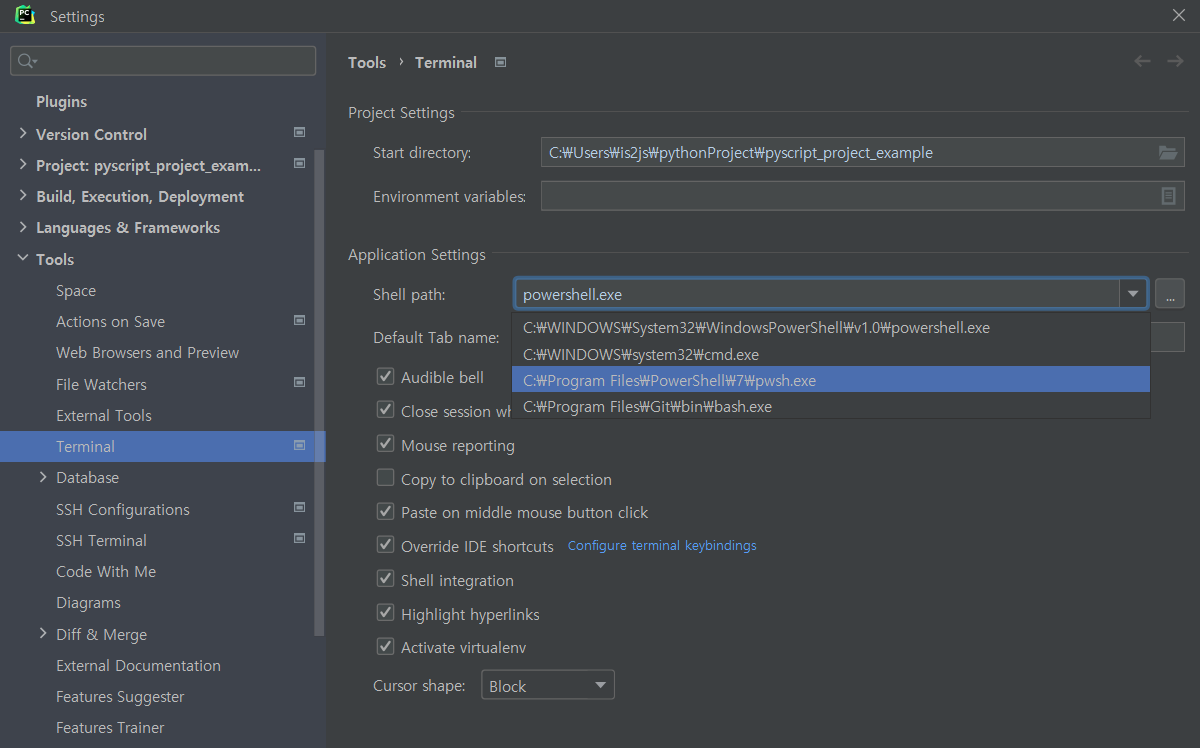Click the Tools breadcrumb link
1200x748 pixels.
coord(367,62)
